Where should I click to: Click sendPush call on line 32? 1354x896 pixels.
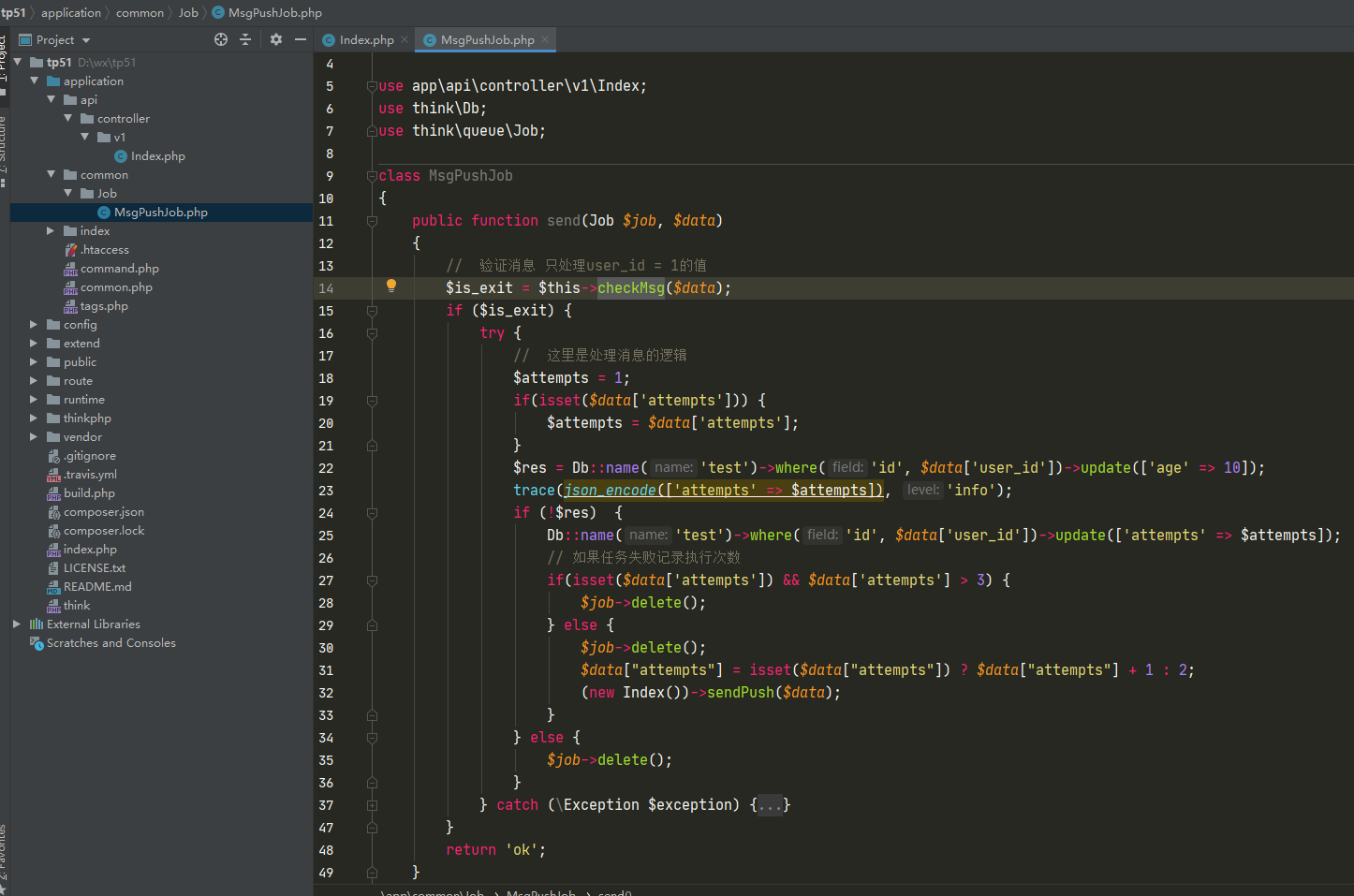pos(741,692)
